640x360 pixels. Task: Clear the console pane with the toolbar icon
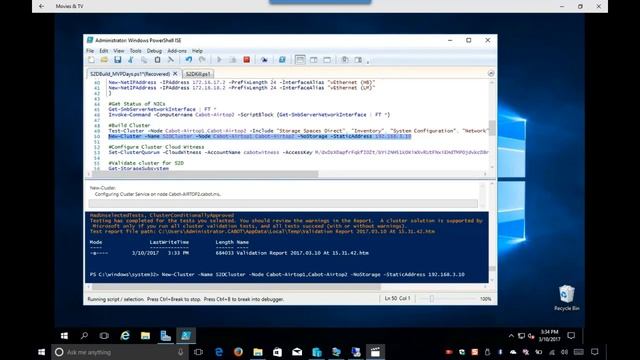point(171,60)
